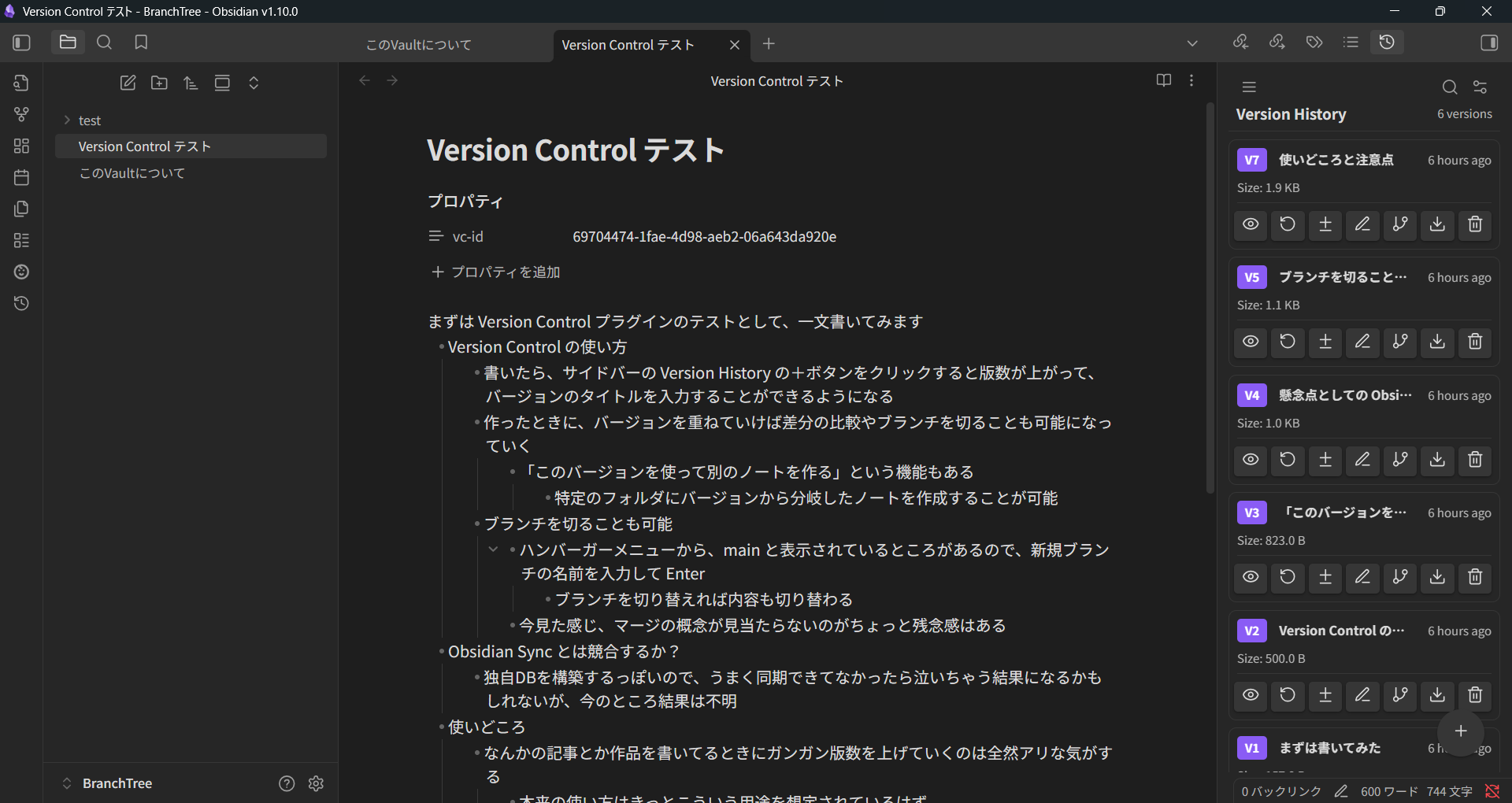Save a new version with plus button
1512x803 pixels.
[x=1461, y=731]
